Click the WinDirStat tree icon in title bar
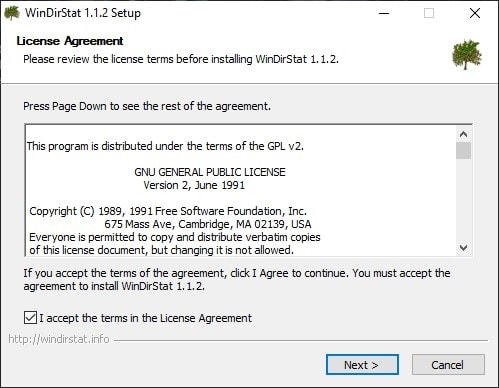499x388 pixels. [12, 13]
